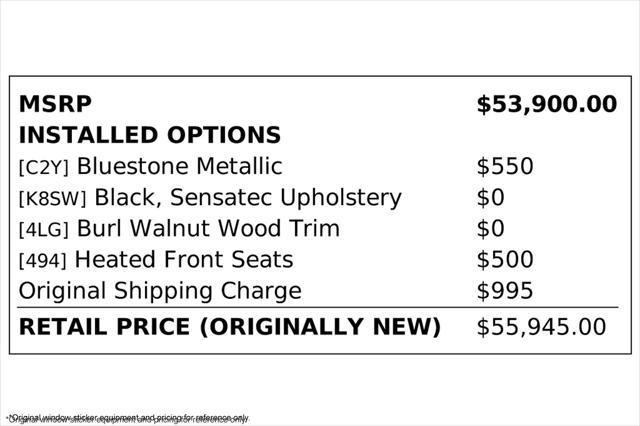
Task: Click the [494] option code
Action: tap(43, 261)
